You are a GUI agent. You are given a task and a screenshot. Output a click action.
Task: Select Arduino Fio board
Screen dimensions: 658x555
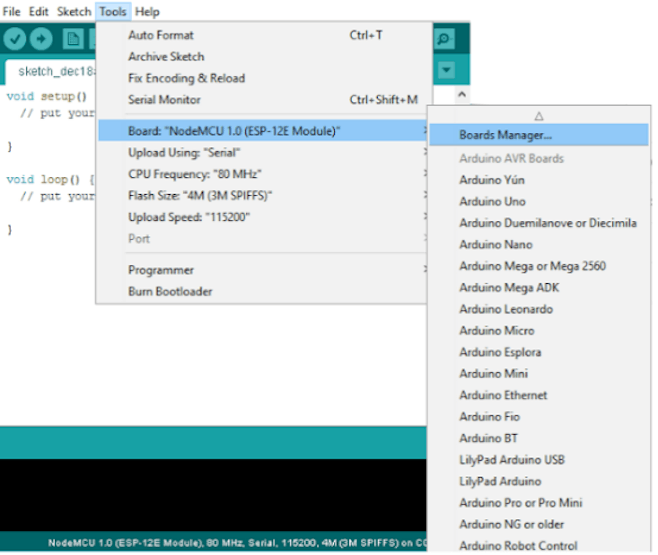(539, 417)
